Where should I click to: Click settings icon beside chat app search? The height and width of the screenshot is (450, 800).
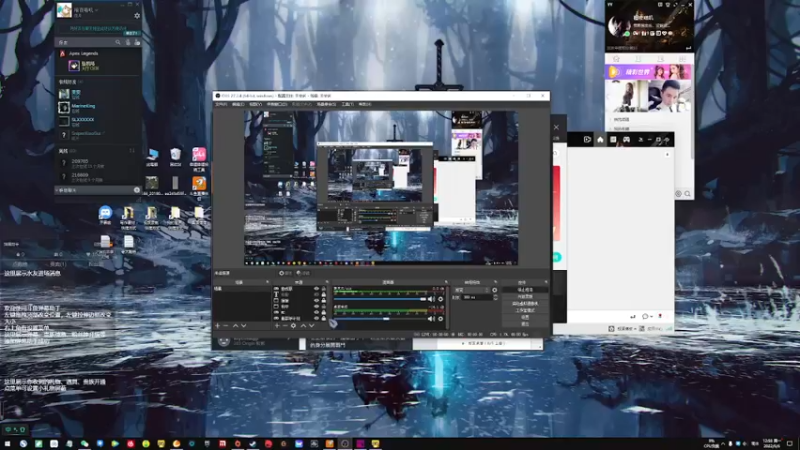point(678,193)
